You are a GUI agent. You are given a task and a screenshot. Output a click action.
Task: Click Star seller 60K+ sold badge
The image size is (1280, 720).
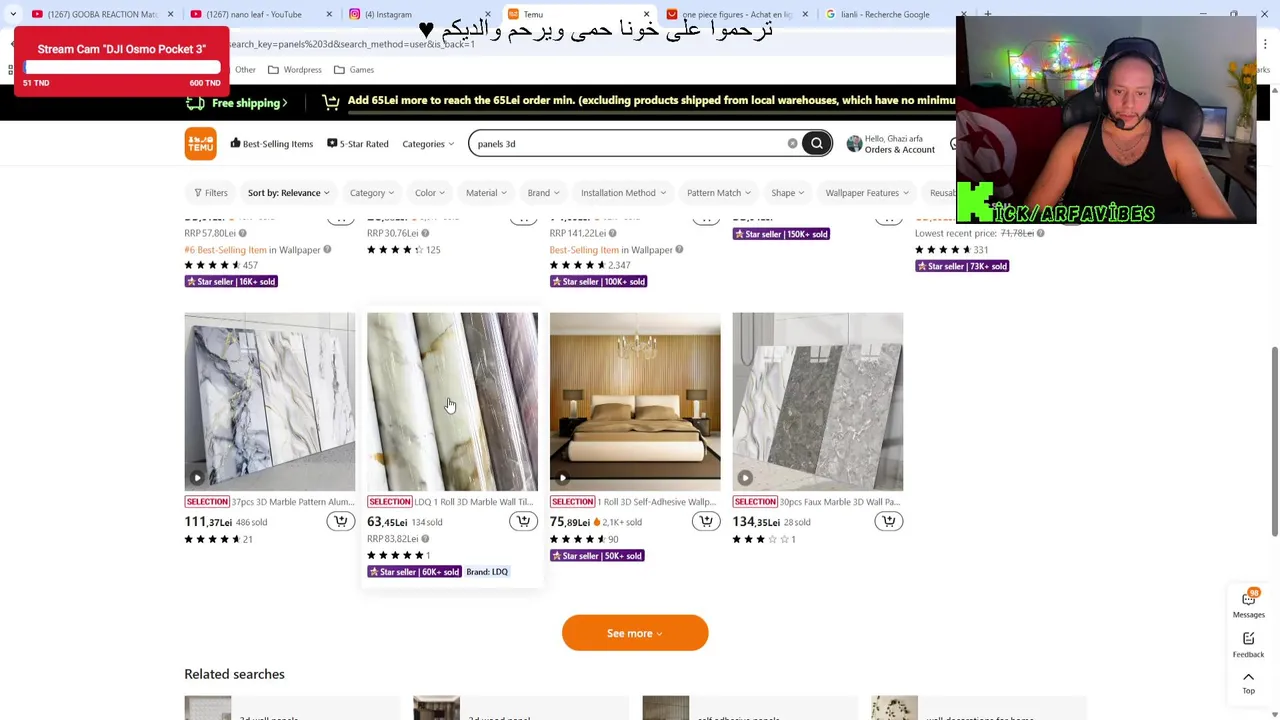(413, 572)
